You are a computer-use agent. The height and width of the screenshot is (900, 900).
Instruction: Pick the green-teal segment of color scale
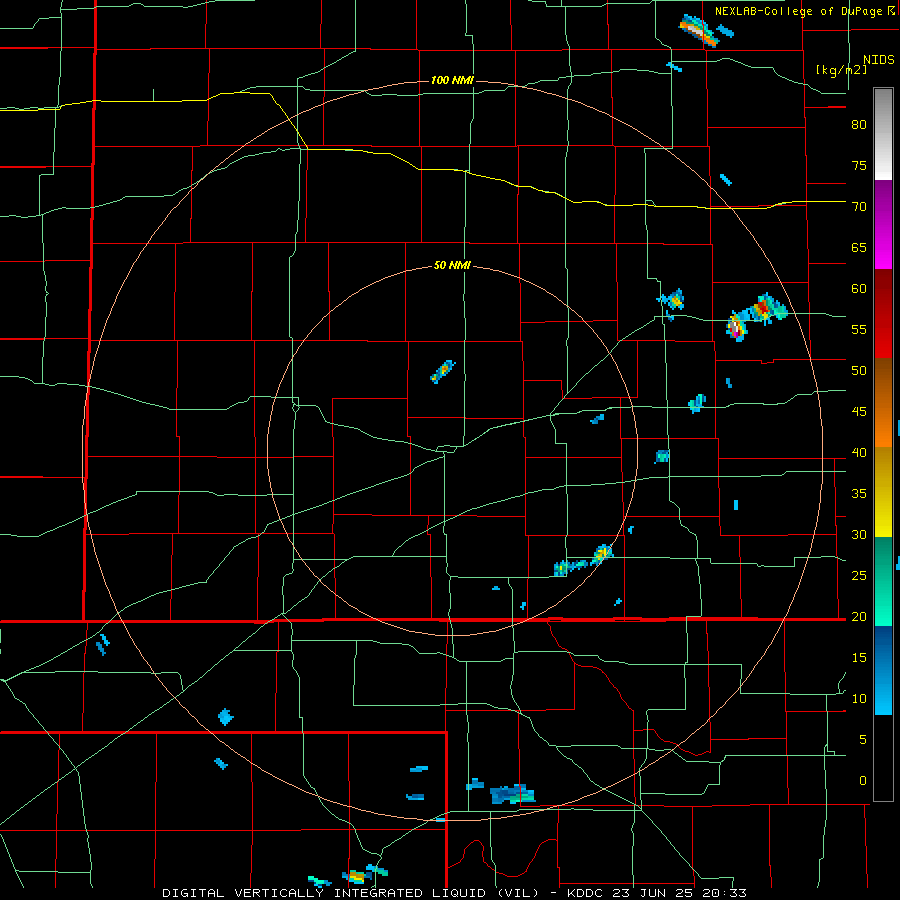point(883,581)
